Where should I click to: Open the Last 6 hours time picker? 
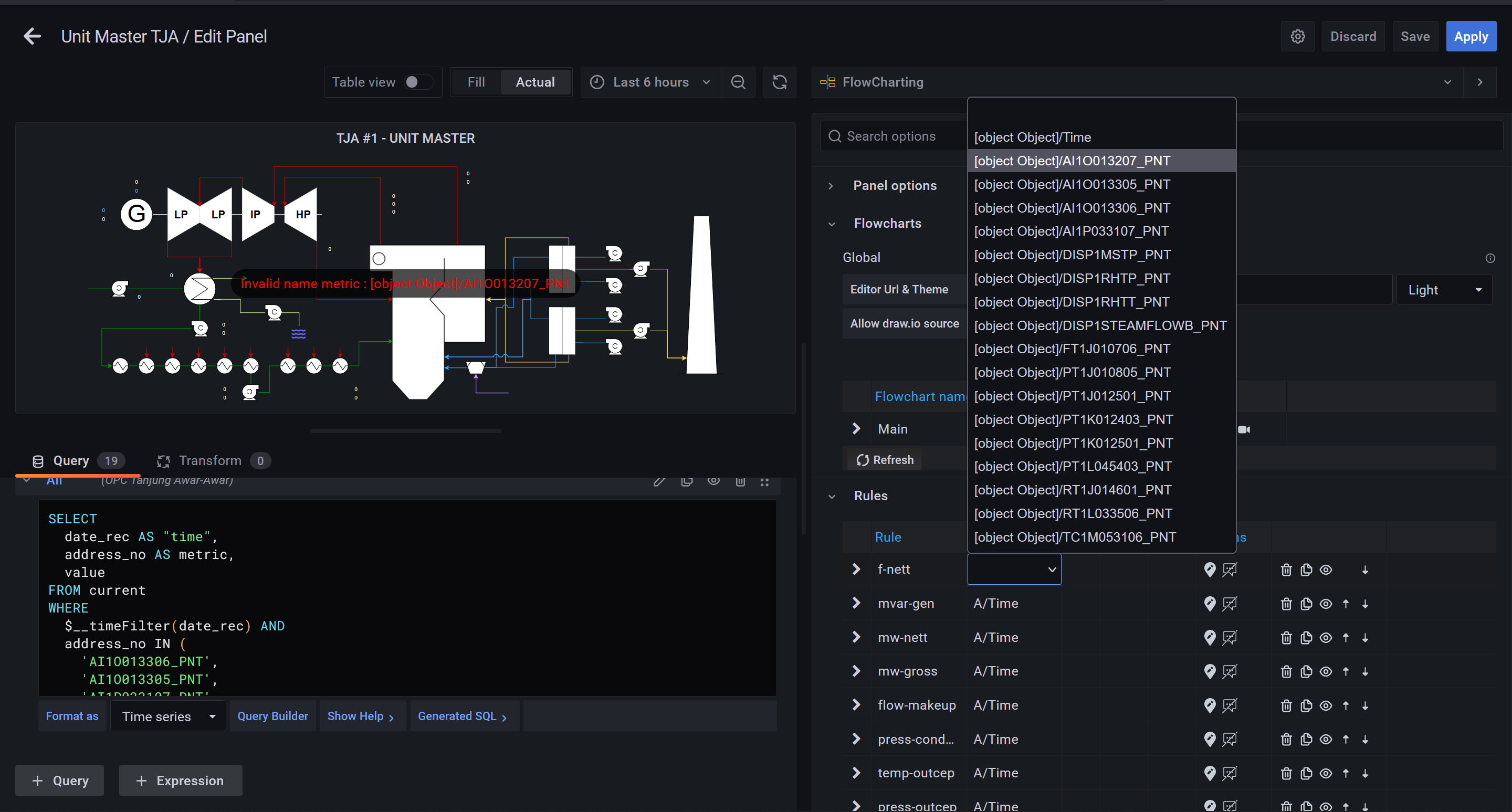(x=651, y=82)
